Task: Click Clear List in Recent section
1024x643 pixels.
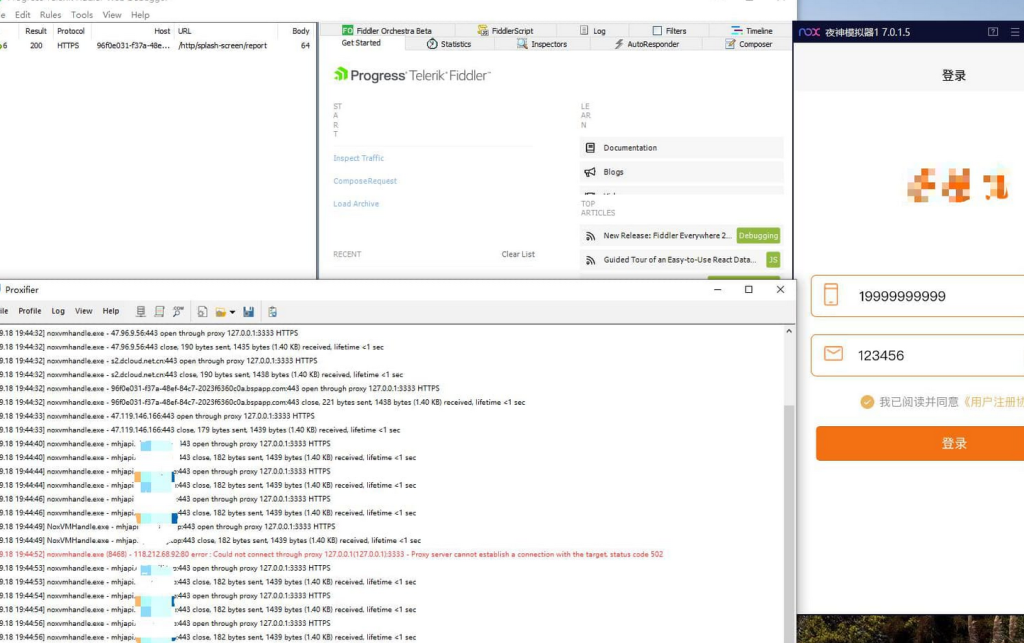Action: click(518, 255)
